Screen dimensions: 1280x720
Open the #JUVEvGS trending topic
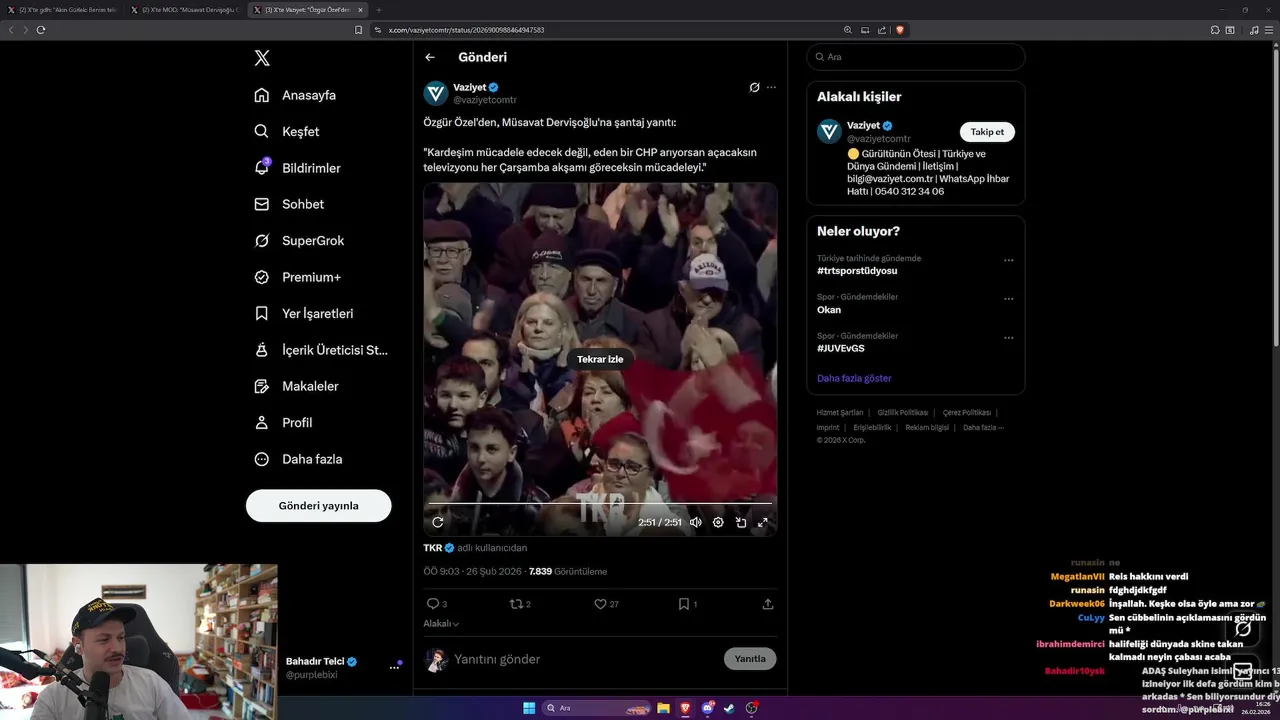841,349
